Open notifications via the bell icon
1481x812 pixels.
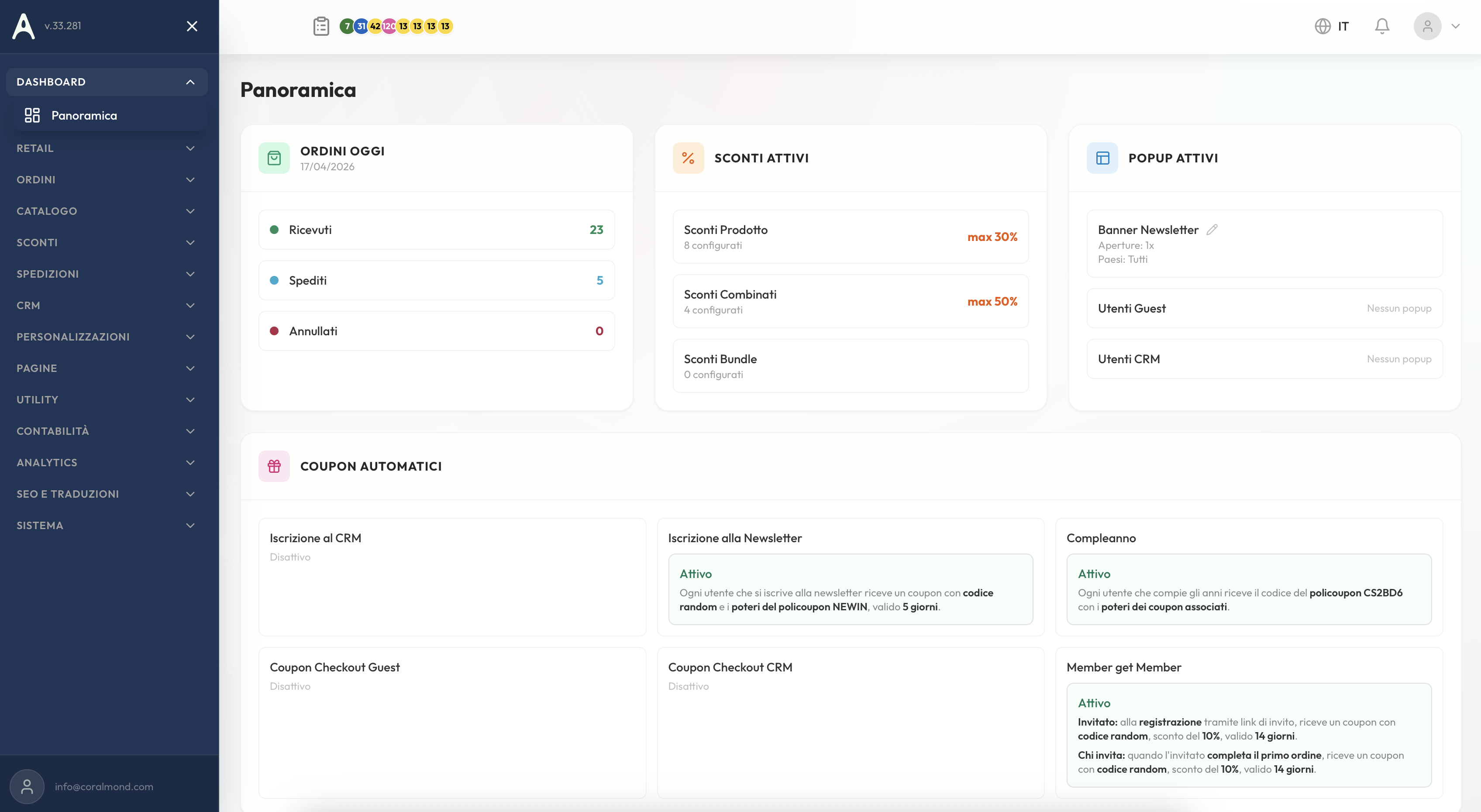tap(1382, 26)
